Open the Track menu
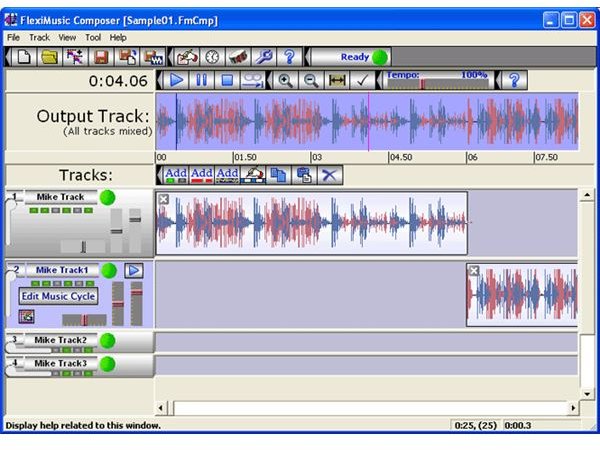This screenshot has width=600, height=450. (39, 38)
